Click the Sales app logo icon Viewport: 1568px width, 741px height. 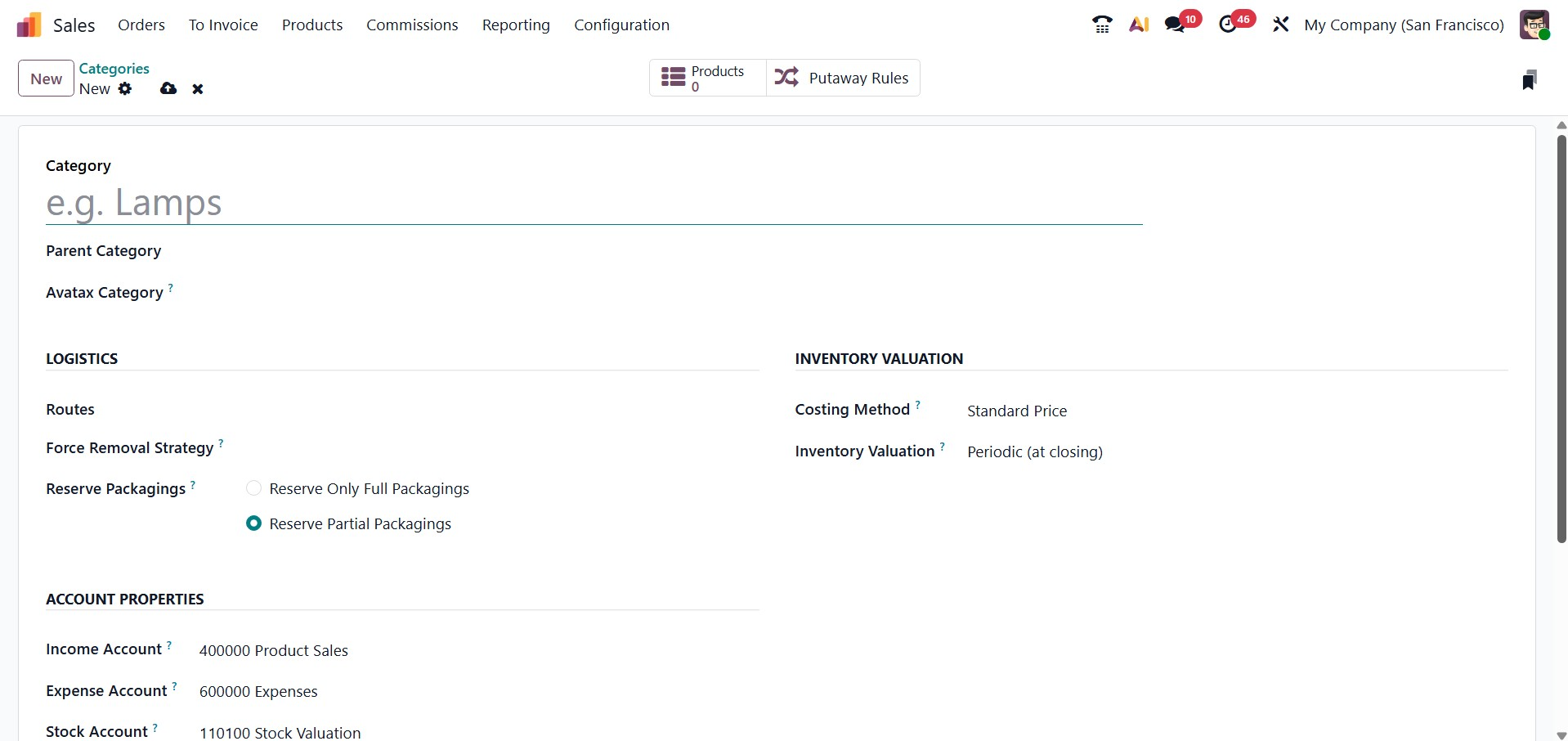29,25
